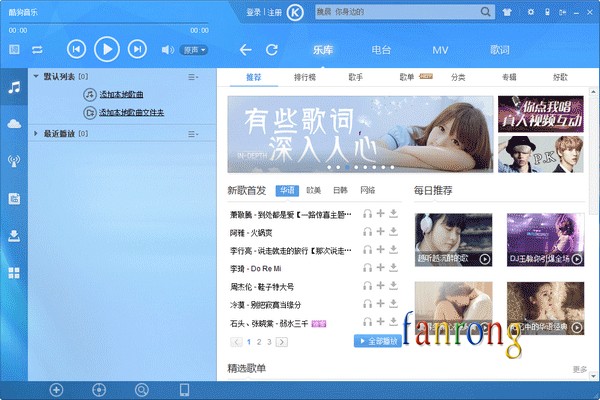The width and height of the screenshot is (600, 400).
Task: Mute the volume speaker icon
Action: [x=167, y=50]
